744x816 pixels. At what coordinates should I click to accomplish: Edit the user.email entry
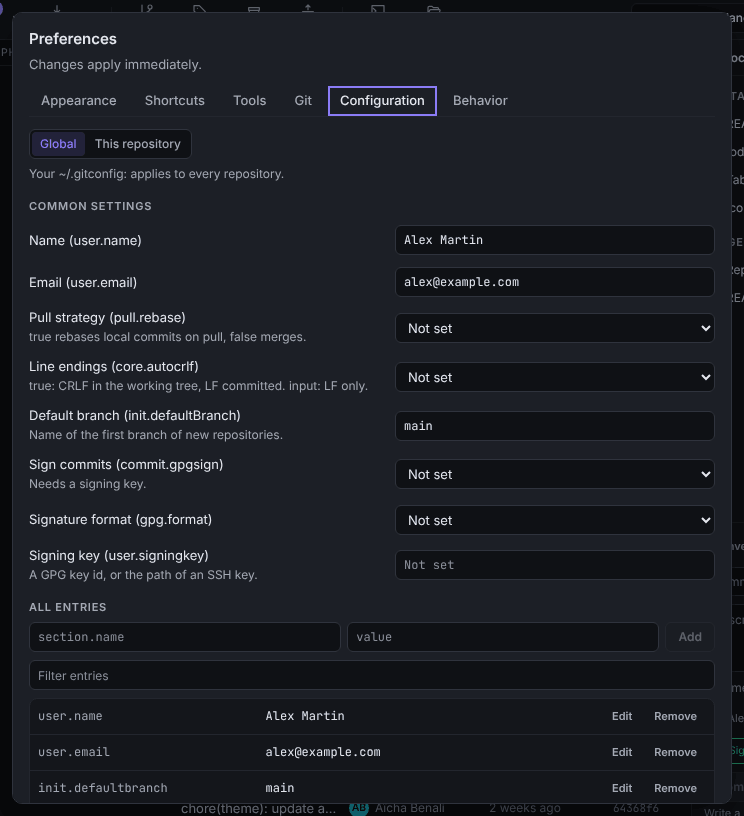pyautogui.click(x=622, y=752)
